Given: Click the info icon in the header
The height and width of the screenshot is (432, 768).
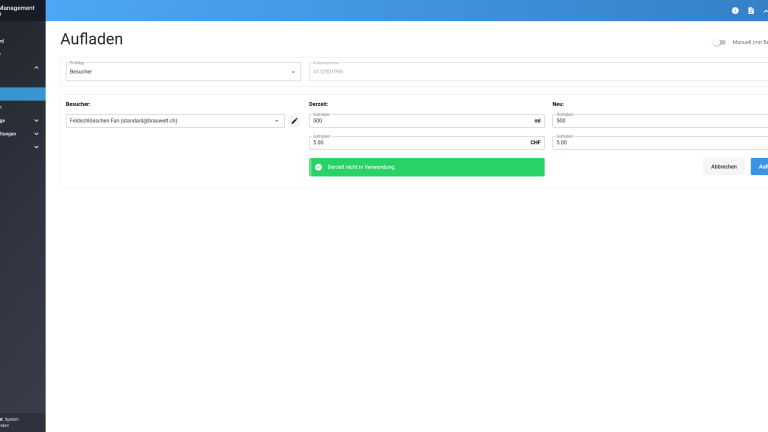Looking at the screenshot, I should [x=735, y=10].
